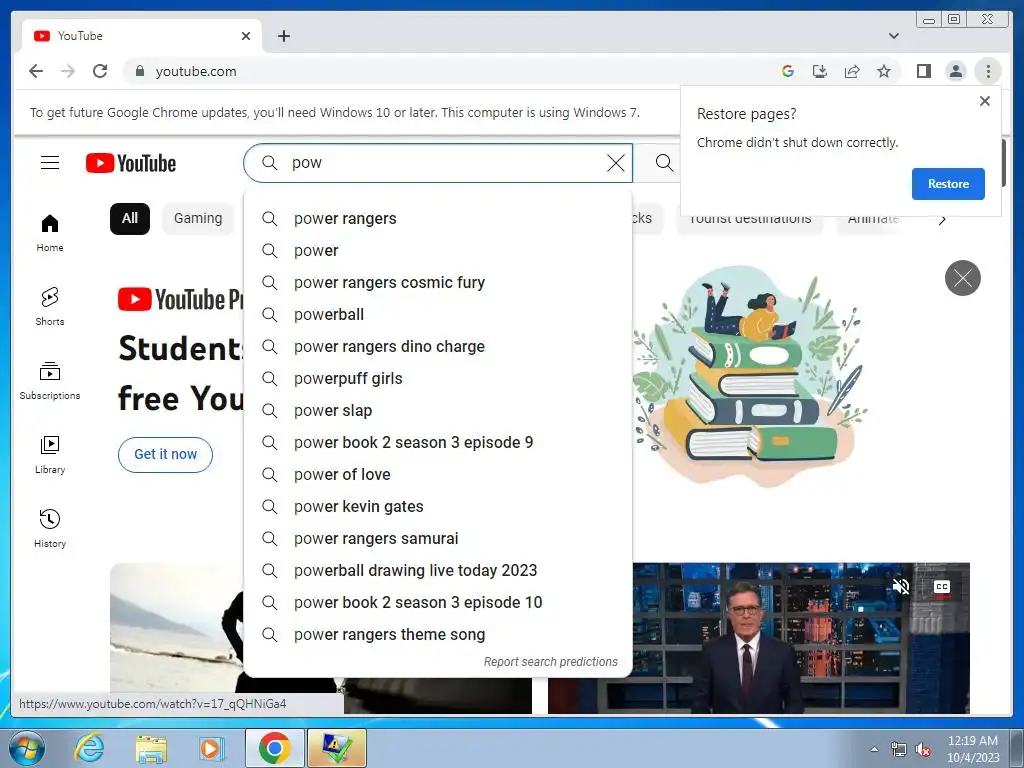Image resolution: width=1024 pixels, height=768 pixels.
Task: Select the All filter chip
Action: 130,218
